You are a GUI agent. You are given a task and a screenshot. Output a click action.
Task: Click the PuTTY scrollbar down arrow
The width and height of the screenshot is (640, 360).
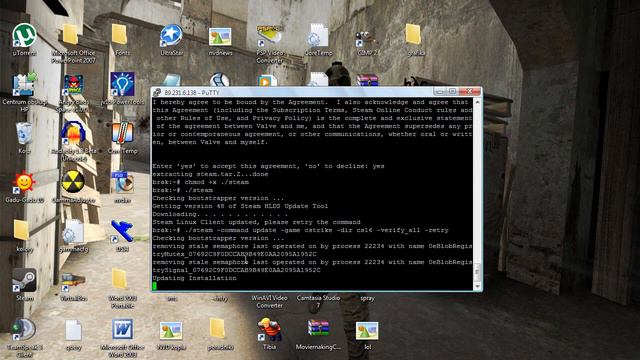477,286
